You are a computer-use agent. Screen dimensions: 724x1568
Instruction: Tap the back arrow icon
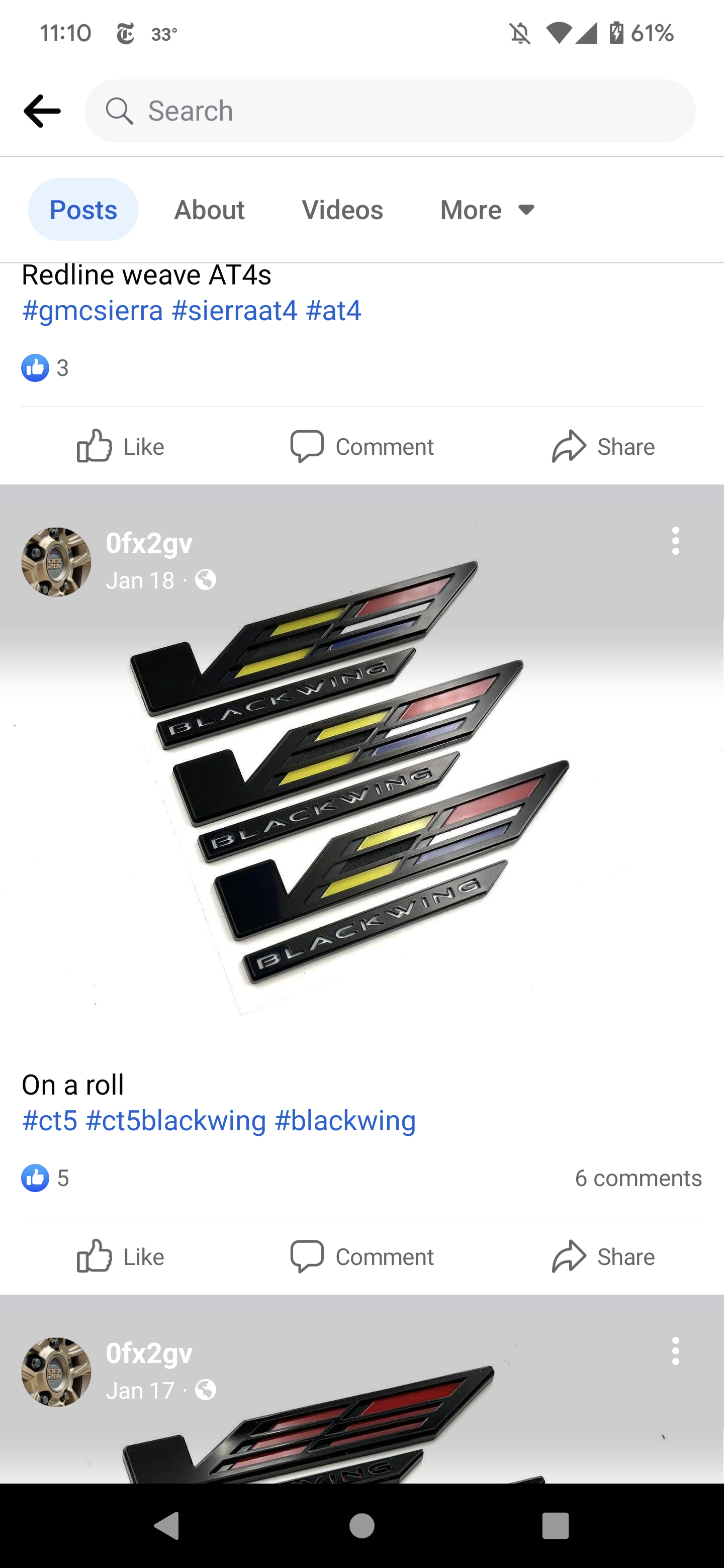pos(42,111)
